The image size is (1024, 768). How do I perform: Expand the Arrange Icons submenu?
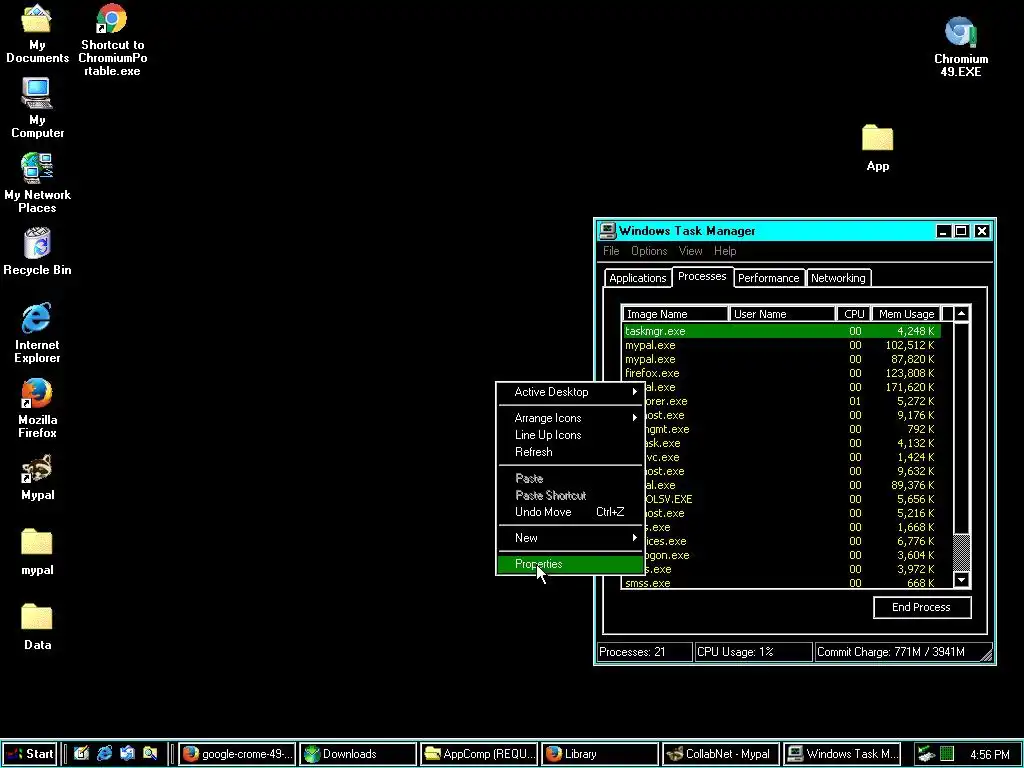coord(570,418)
